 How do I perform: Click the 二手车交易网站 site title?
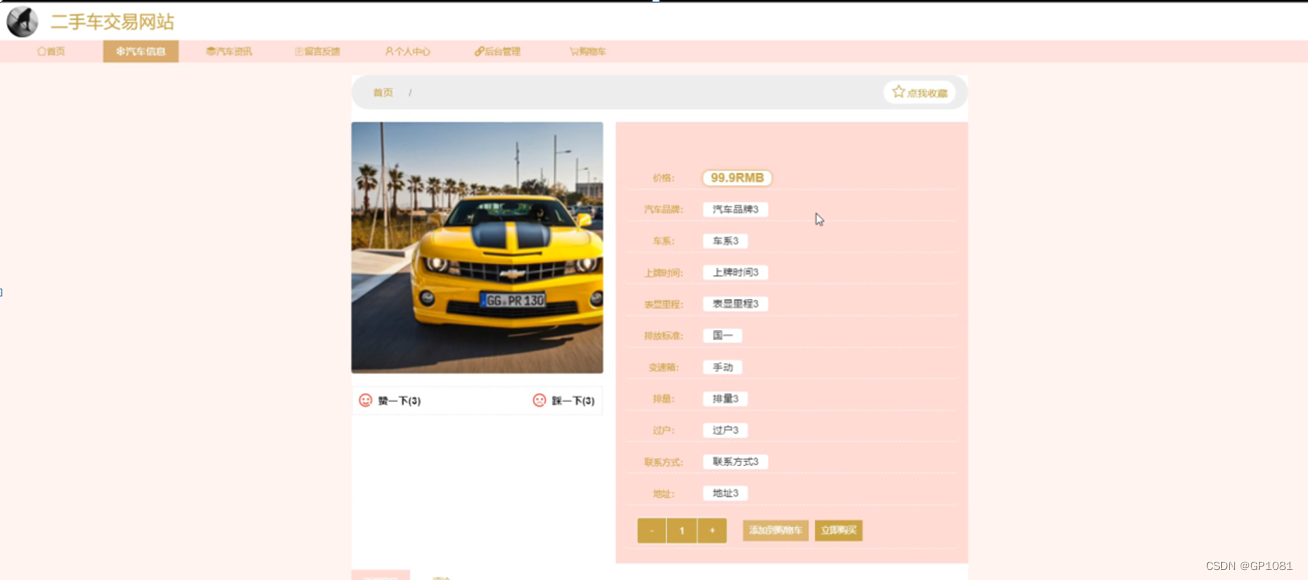[112, 22]
